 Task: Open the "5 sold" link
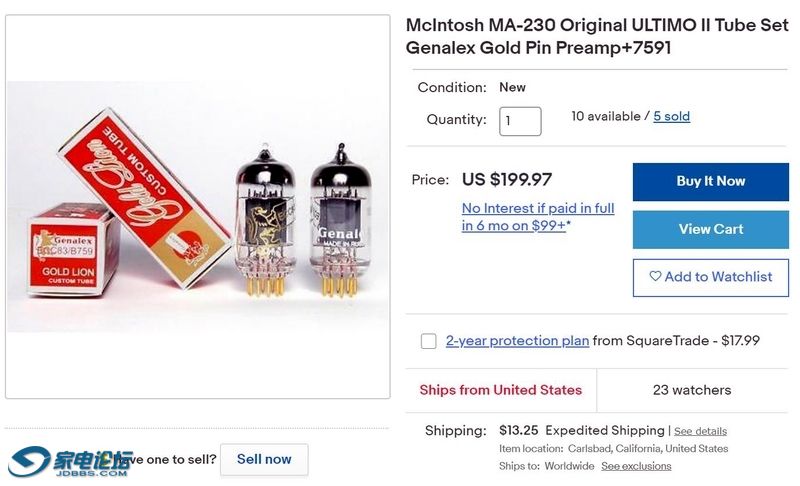click(x=671, y=116)
